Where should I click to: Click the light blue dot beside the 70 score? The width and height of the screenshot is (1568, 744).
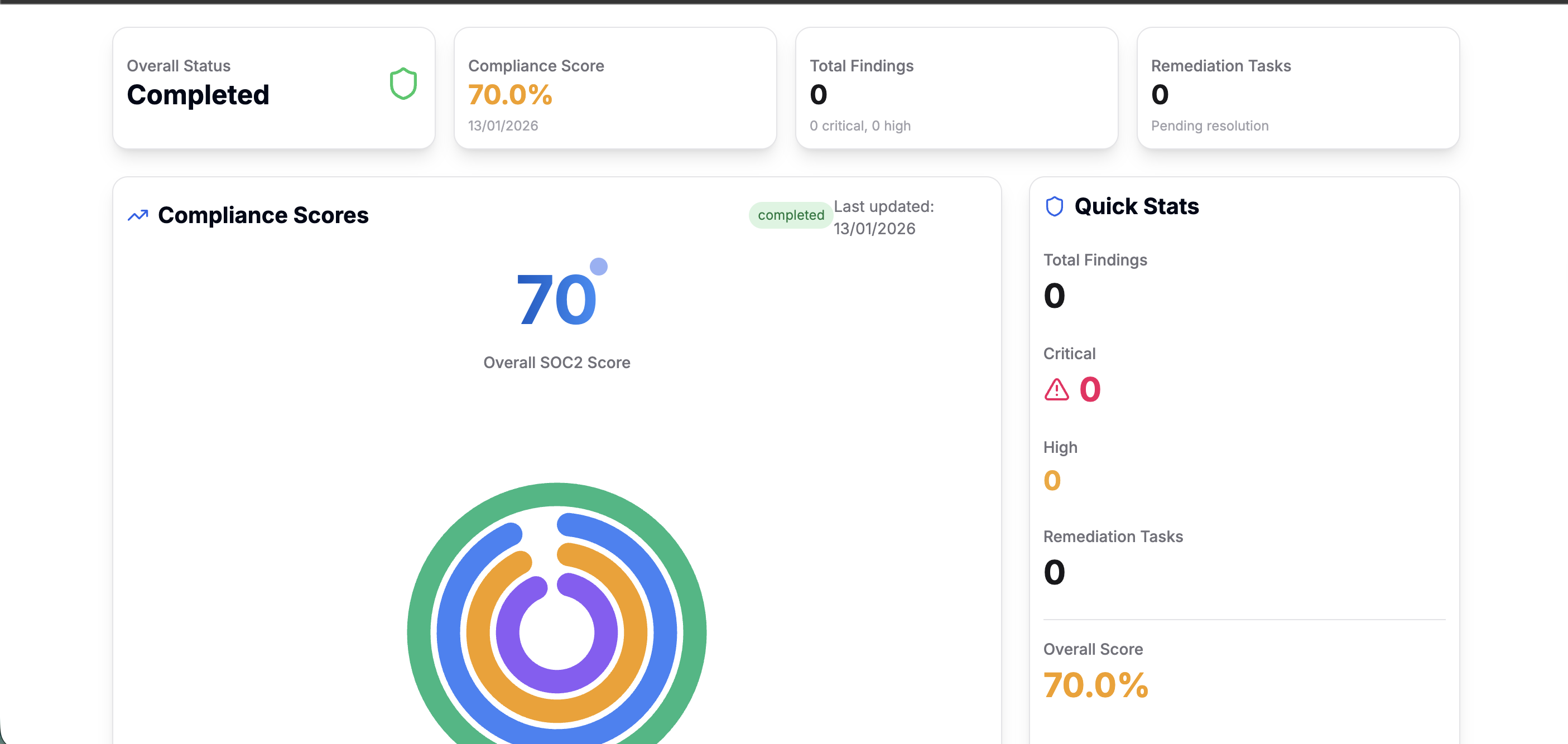(598, 267)
